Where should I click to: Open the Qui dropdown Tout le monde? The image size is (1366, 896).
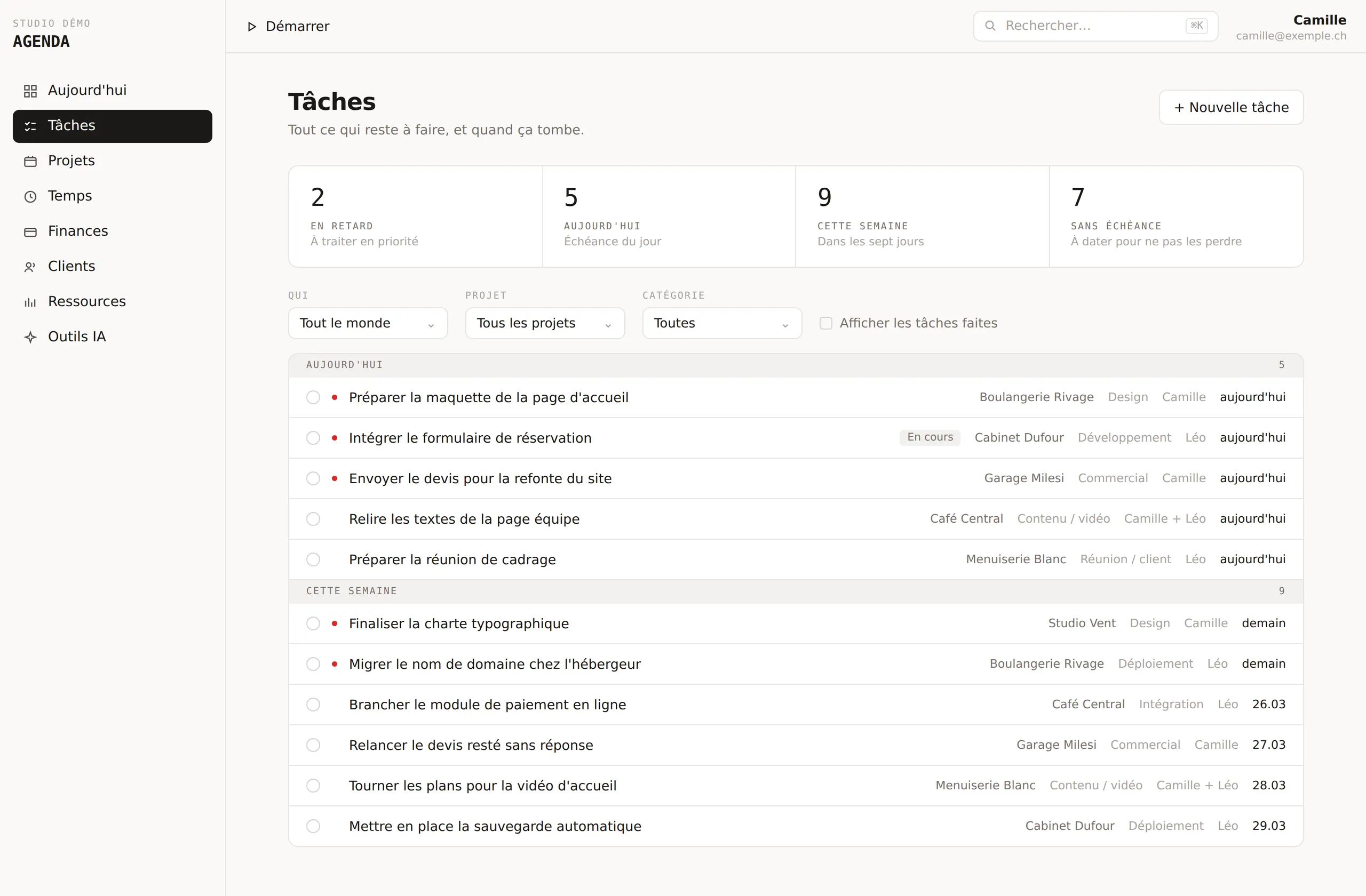point(368,324)
